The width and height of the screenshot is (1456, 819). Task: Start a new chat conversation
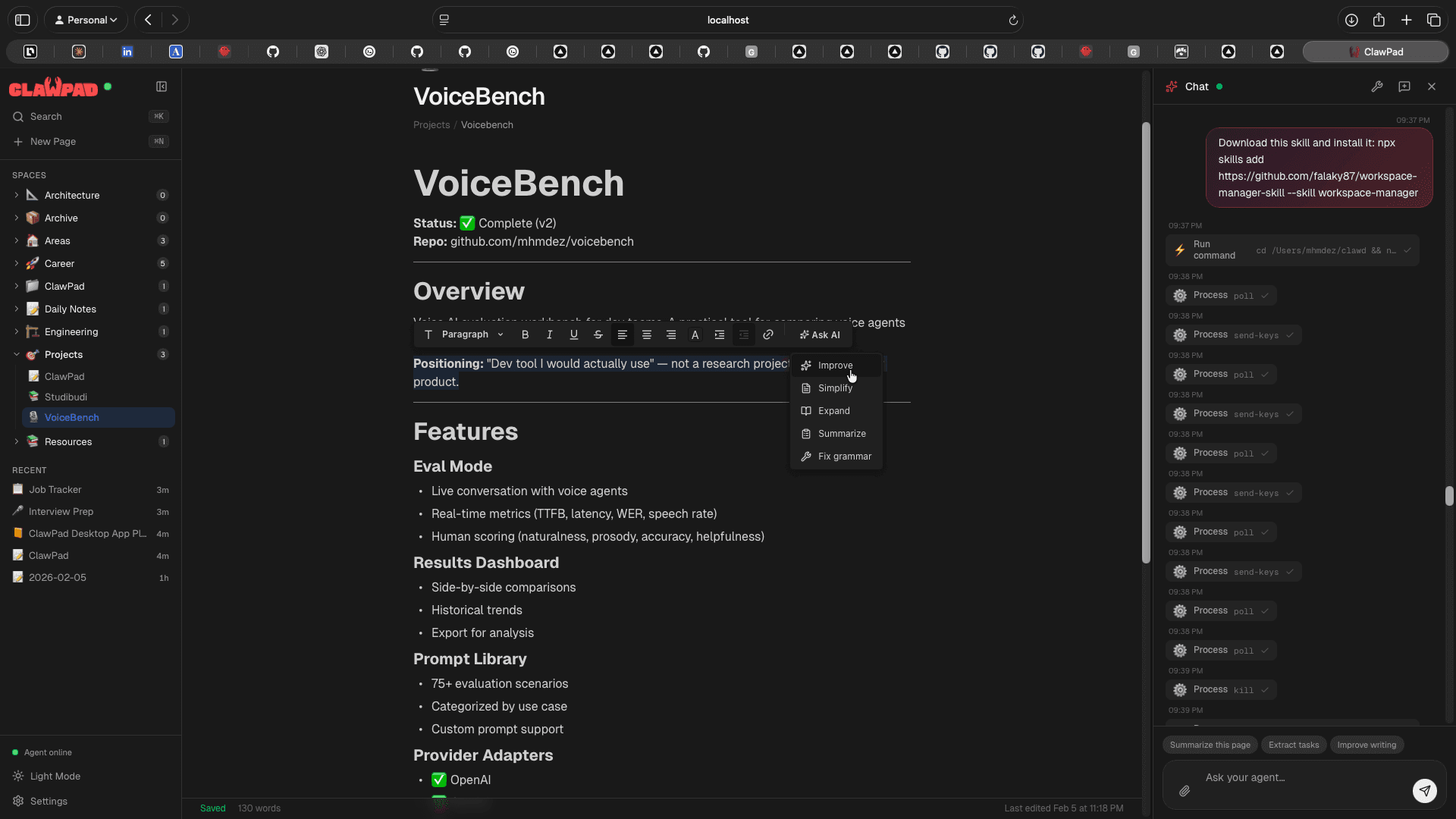pyautogui.click(x=1404, y=86)
